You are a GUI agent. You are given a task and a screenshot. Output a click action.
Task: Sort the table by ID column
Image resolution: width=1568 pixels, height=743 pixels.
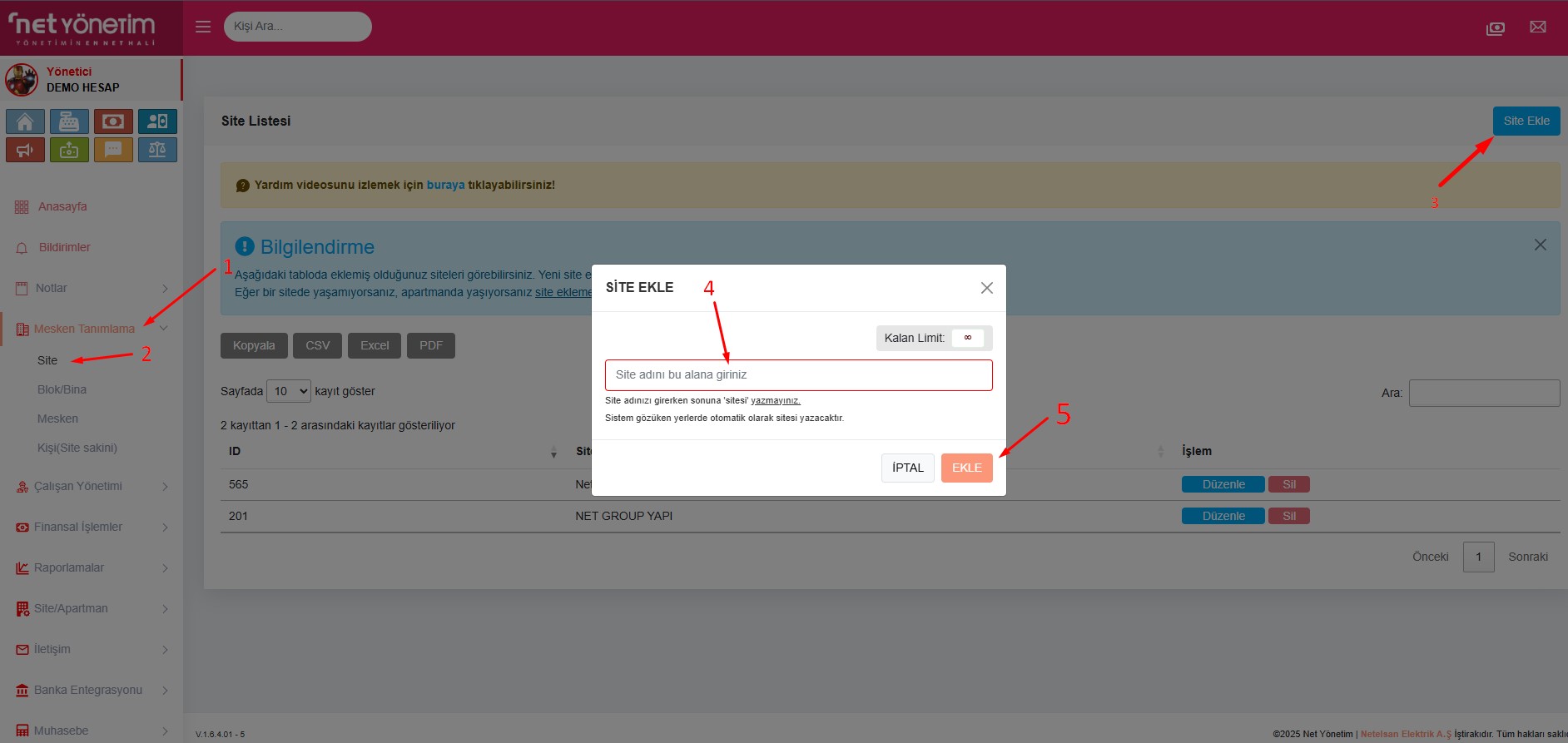tap(391, 451)
